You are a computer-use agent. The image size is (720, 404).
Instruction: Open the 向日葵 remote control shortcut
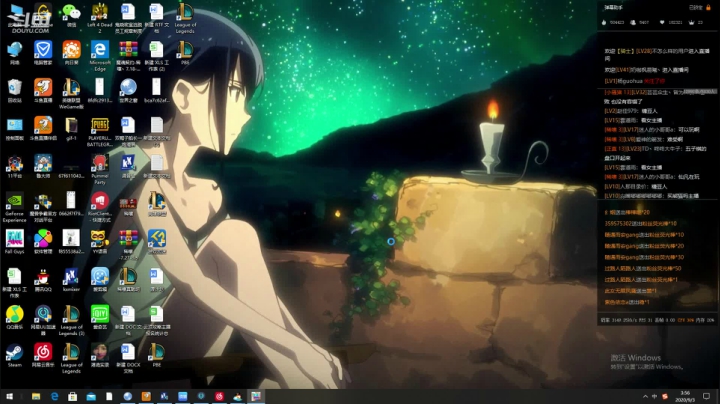click(x=71, y=53)
